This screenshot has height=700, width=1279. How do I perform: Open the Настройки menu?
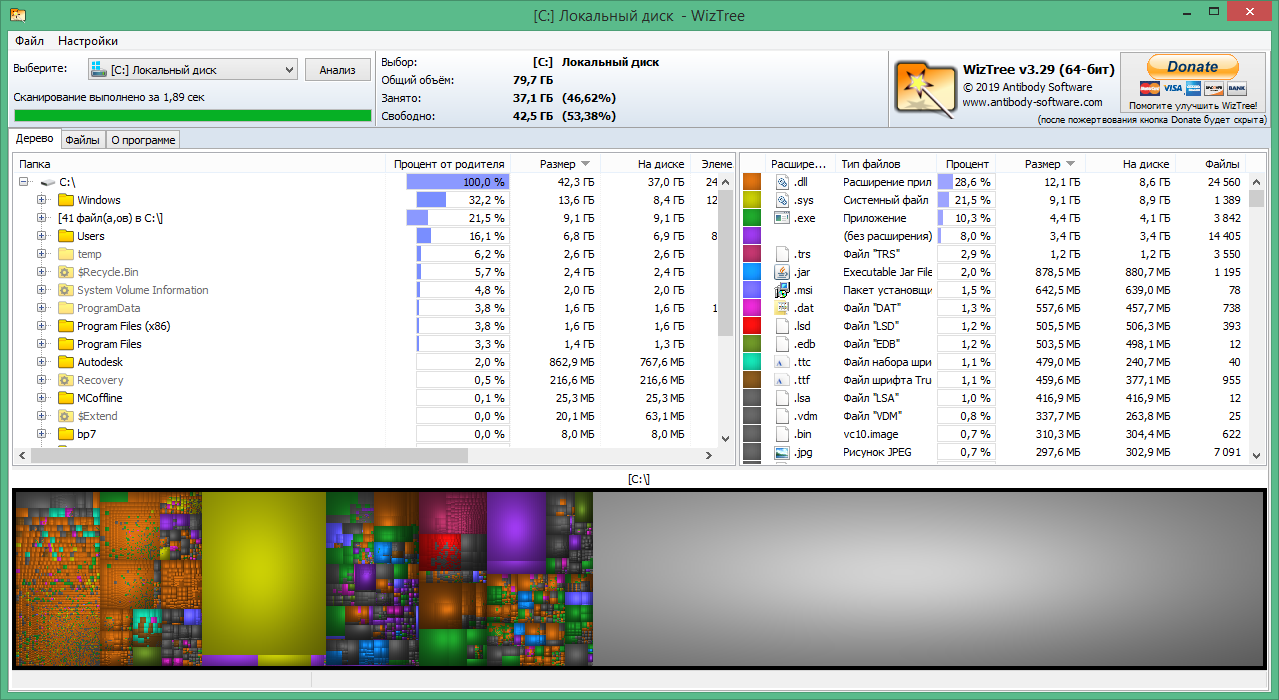[x=88, y=41]
